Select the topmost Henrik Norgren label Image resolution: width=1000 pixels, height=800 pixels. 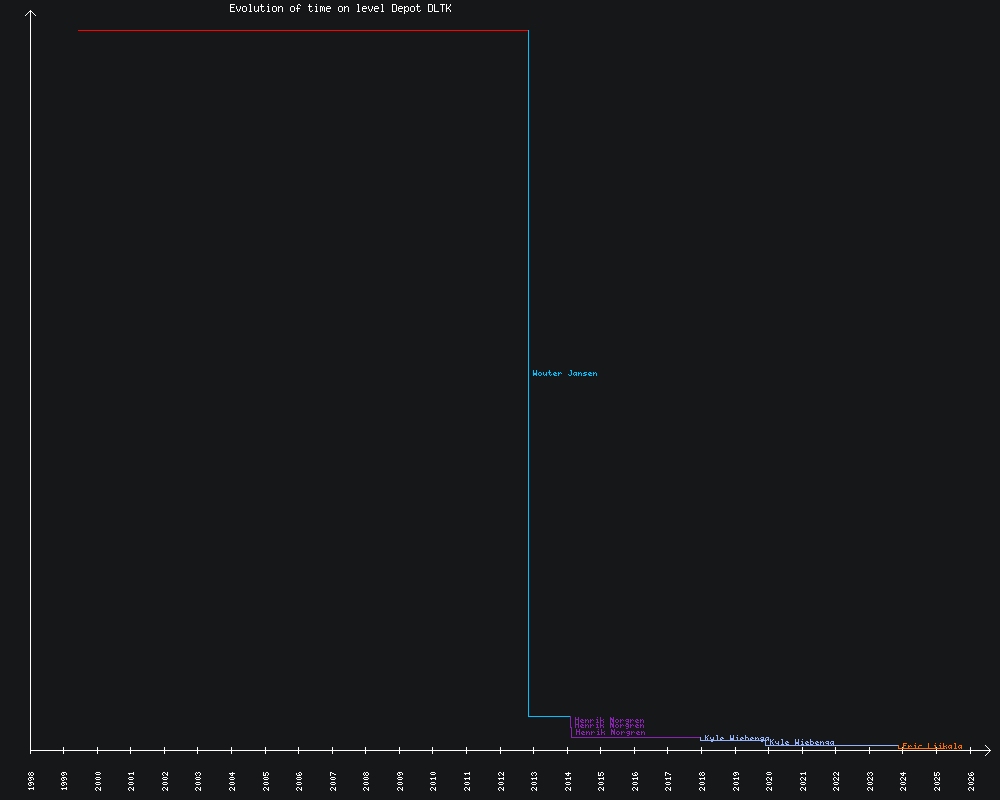pyautogui.click(x=609, y=720)
